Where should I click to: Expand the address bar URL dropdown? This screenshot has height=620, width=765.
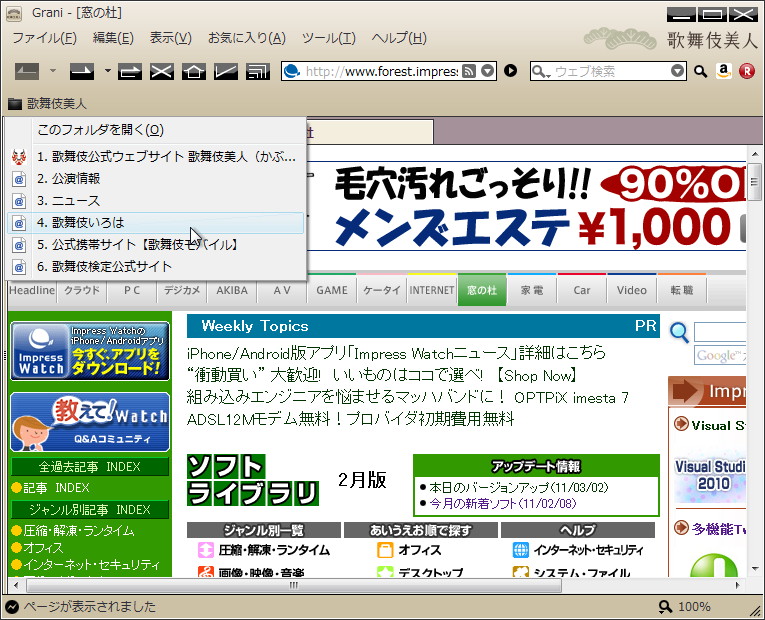point(487,71)
